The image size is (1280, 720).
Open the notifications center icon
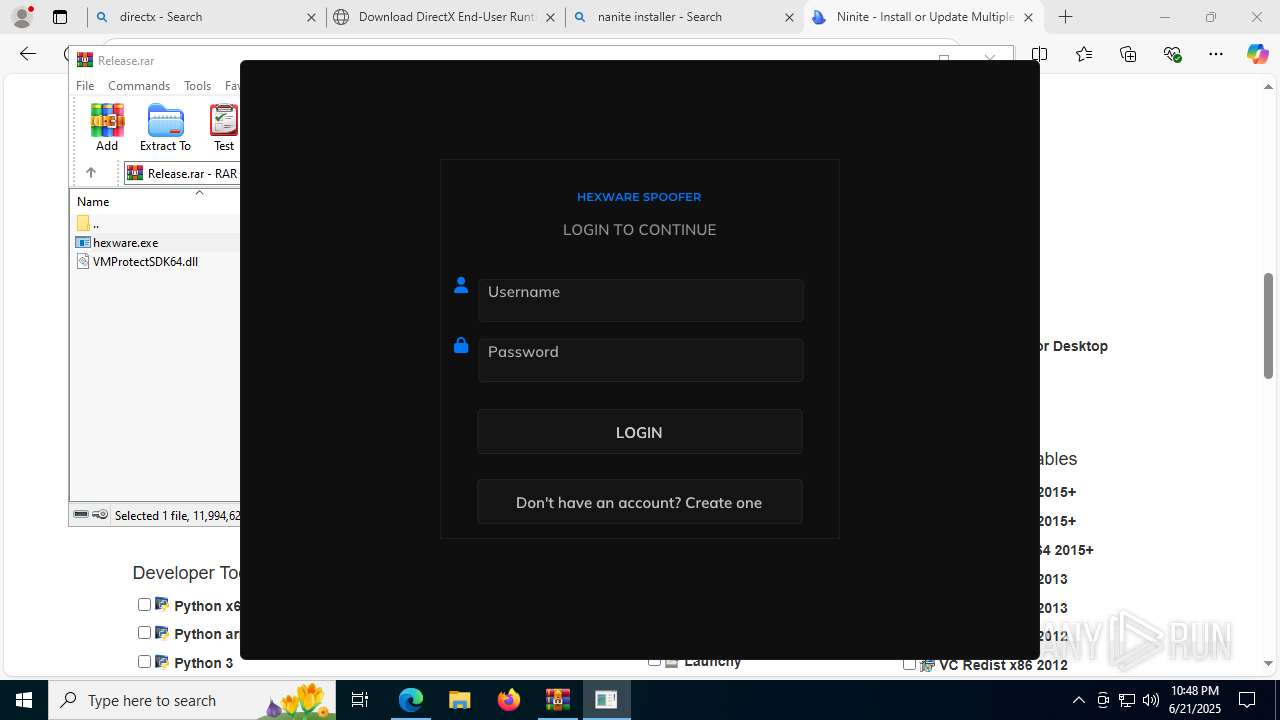(x=1247, y=700)
